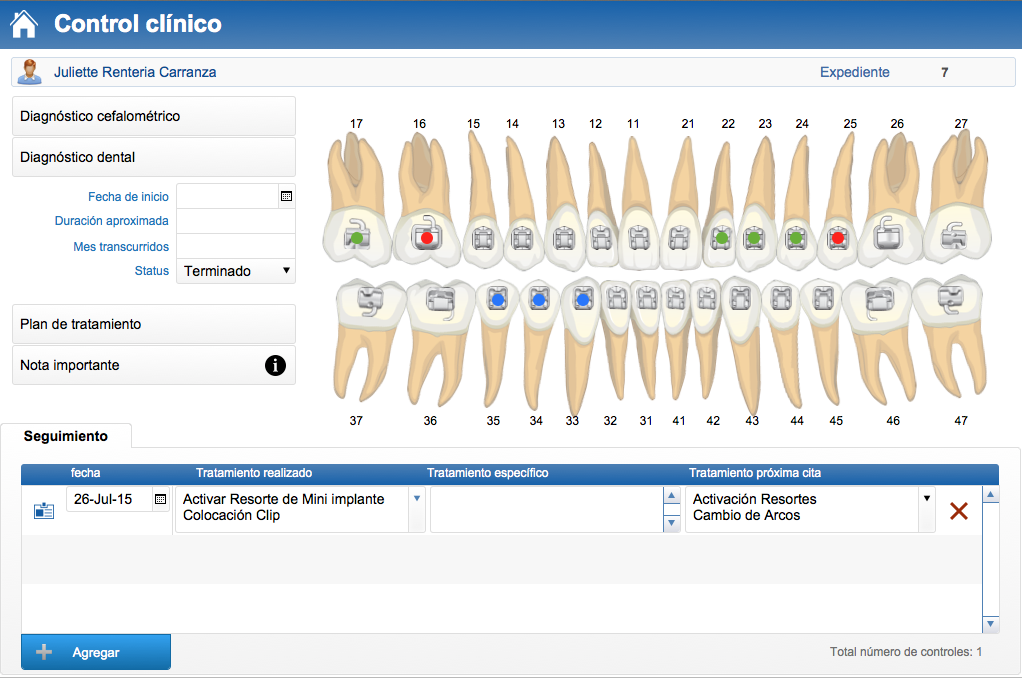Switch to the Seguimiento tab

pyautogui.click(x=65, y=436)
